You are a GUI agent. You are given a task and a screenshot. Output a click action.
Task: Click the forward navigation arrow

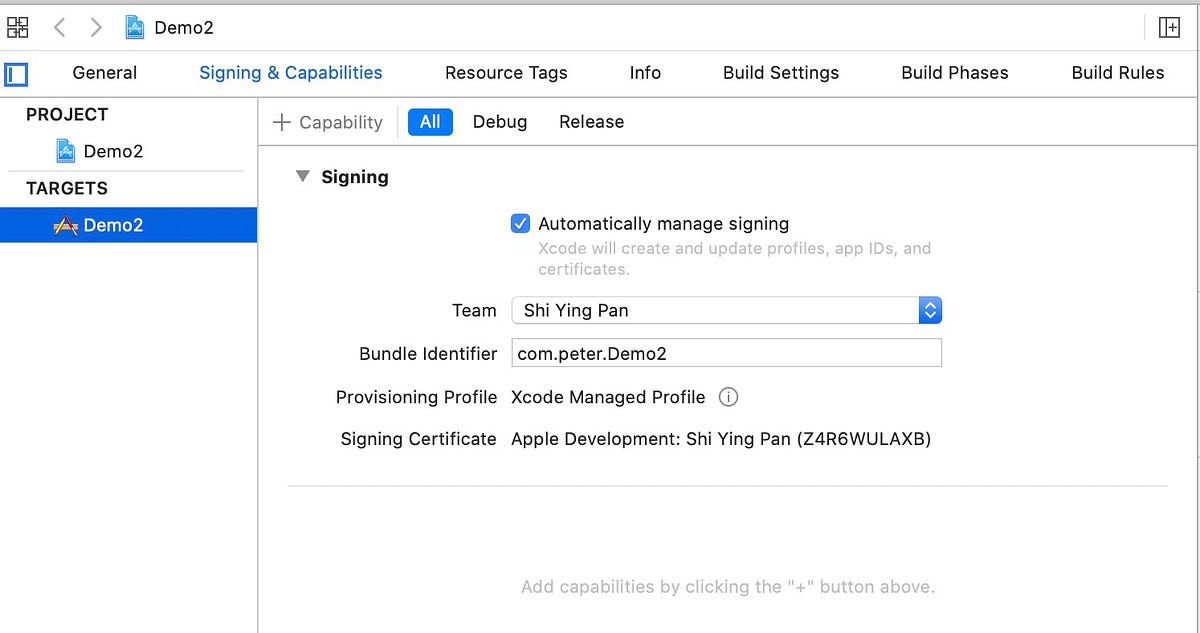pos(95,27)
